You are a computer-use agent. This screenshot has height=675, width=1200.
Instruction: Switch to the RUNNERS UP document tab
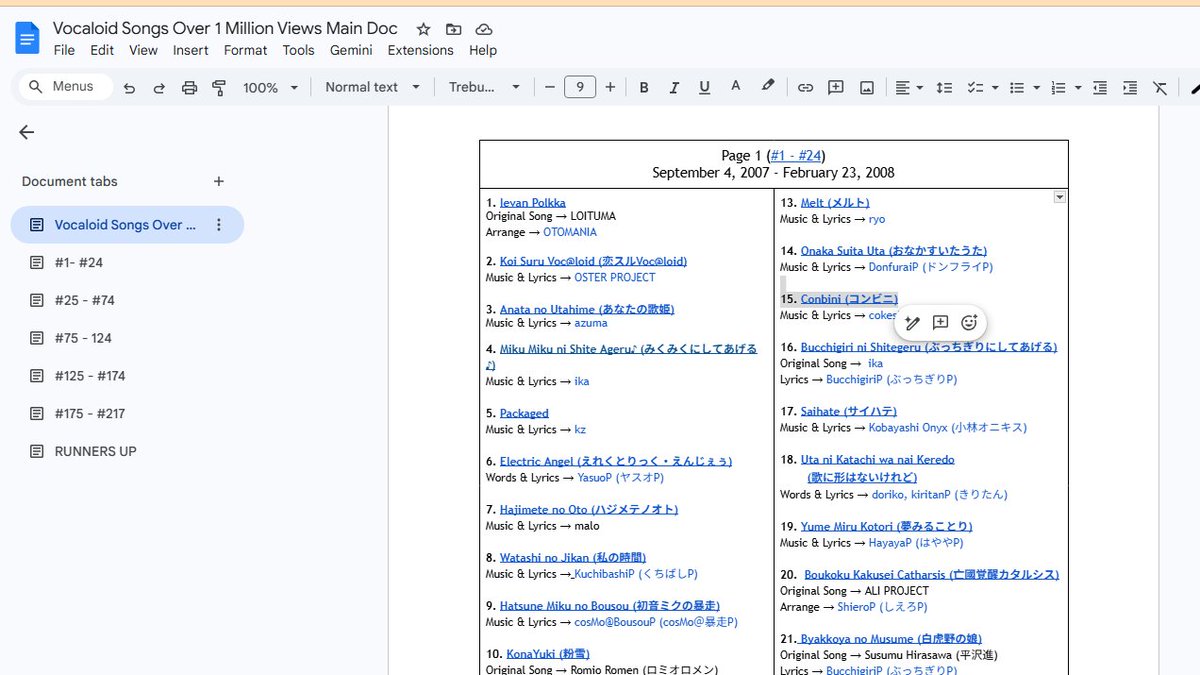[x=94, y=451]
